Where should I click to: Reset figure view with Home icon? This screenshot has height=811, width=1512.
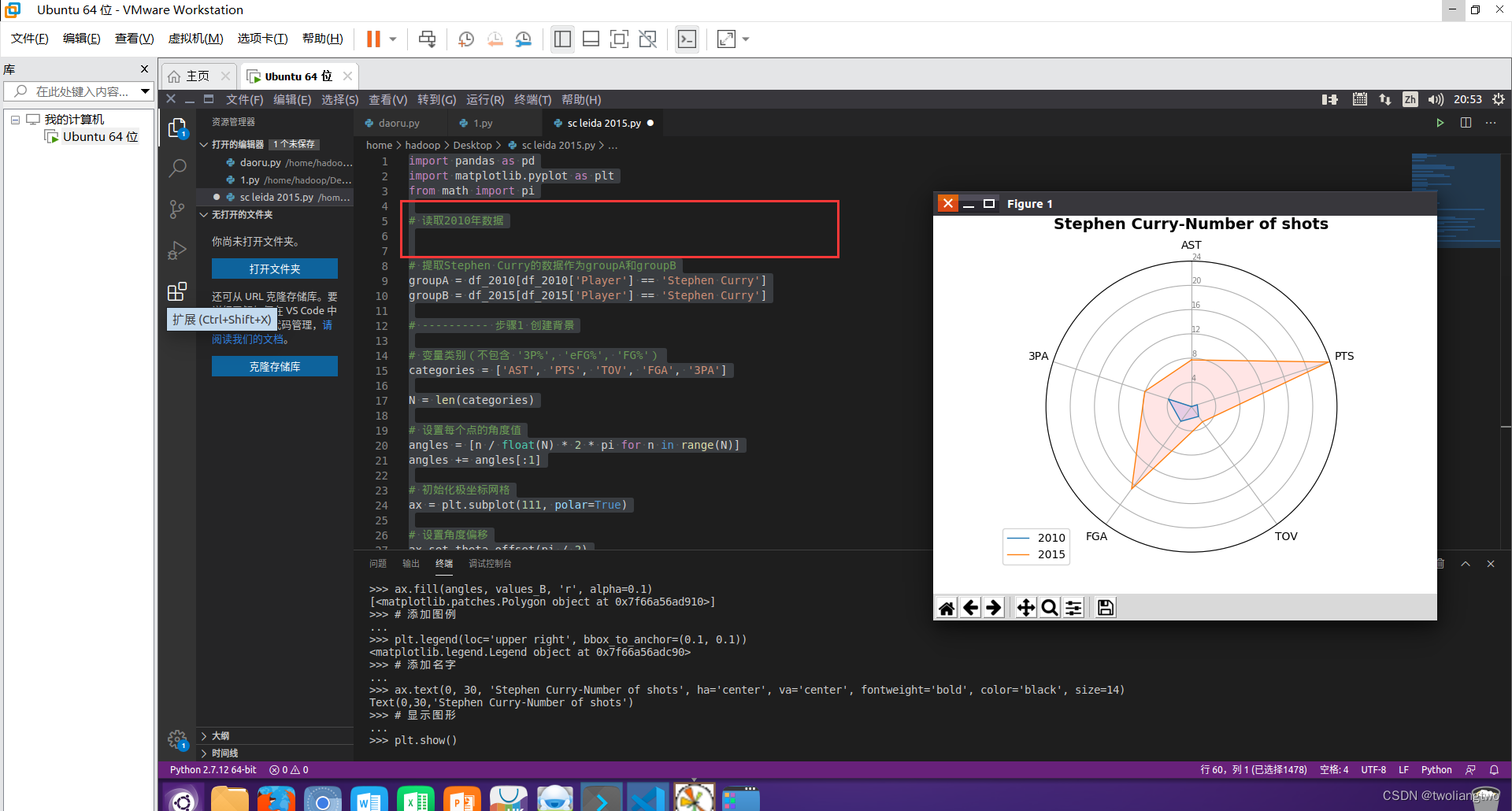click(947, 608)
